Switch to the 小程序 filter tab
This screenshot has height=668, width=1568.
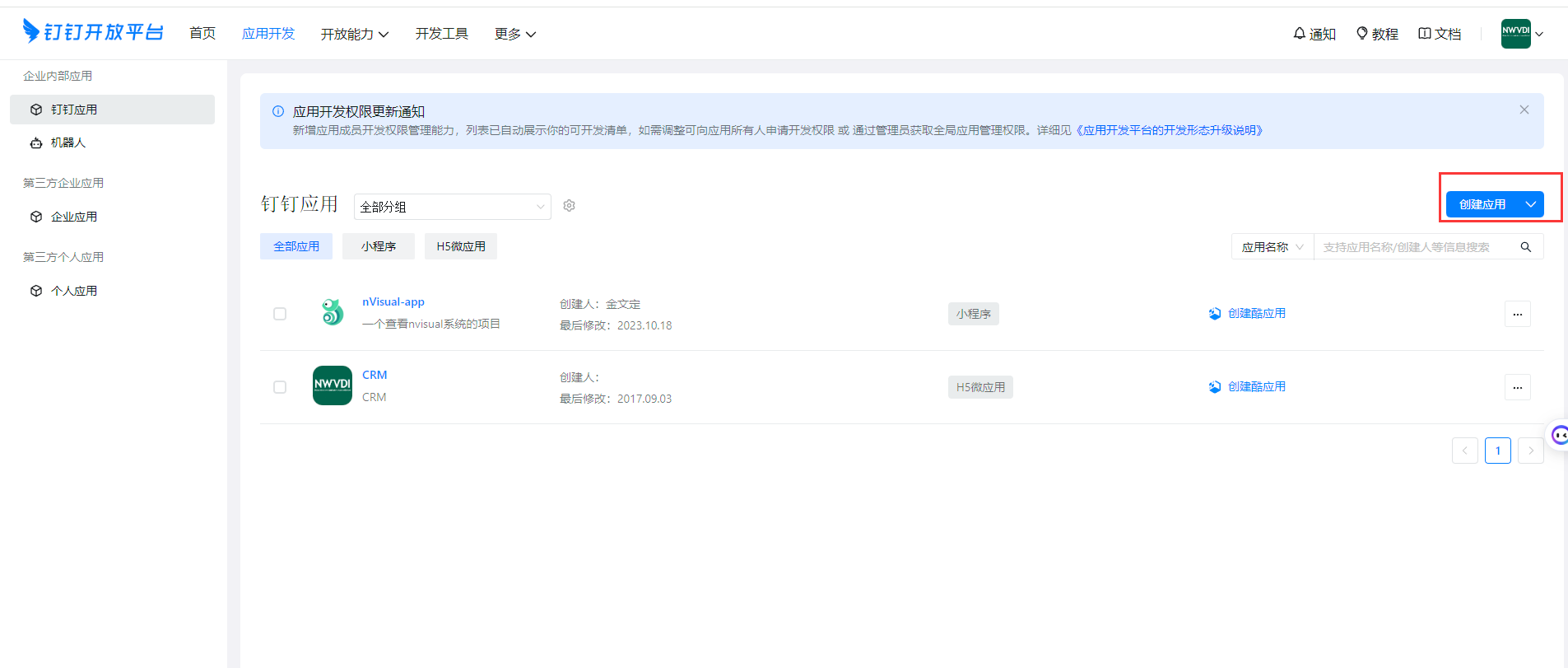point(379,246)
